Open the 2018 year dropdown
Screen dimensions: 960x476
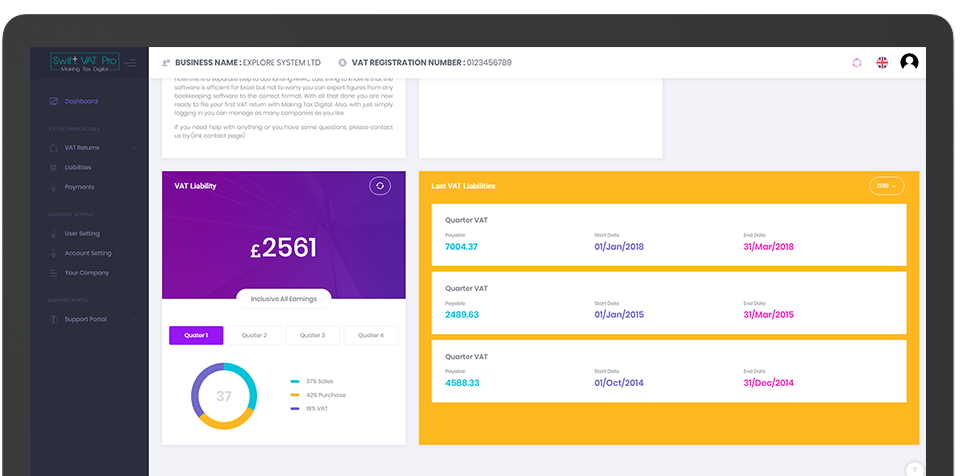coord(886,186)
